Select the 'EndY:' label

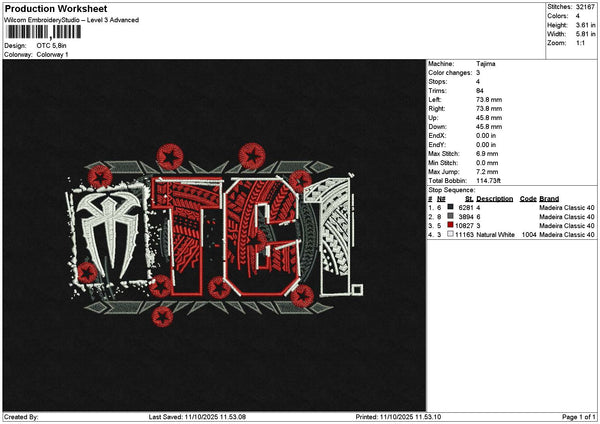click(x=437, y=145)
